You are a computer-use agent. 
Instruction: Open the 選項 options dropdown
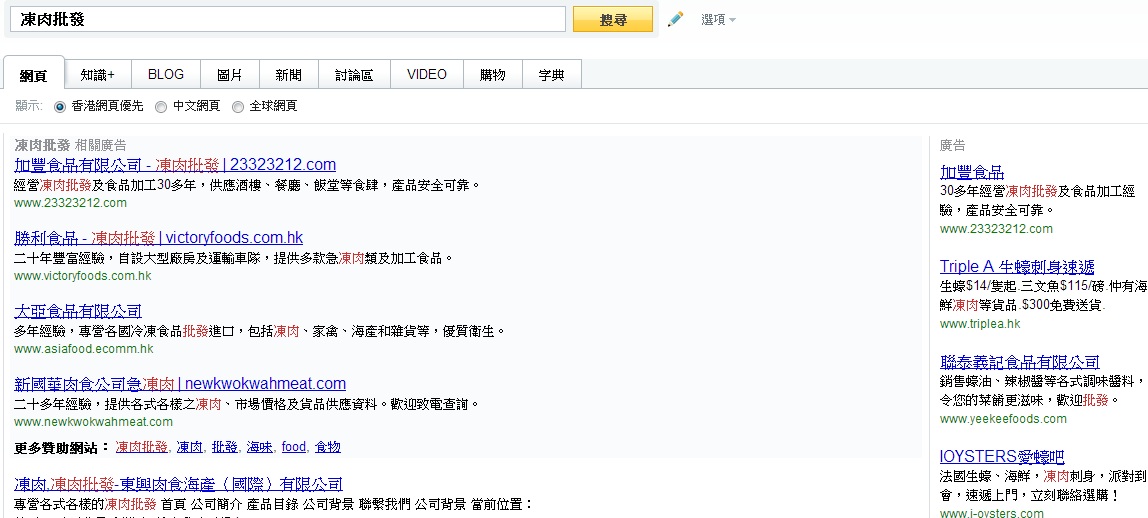coord(718,20)
